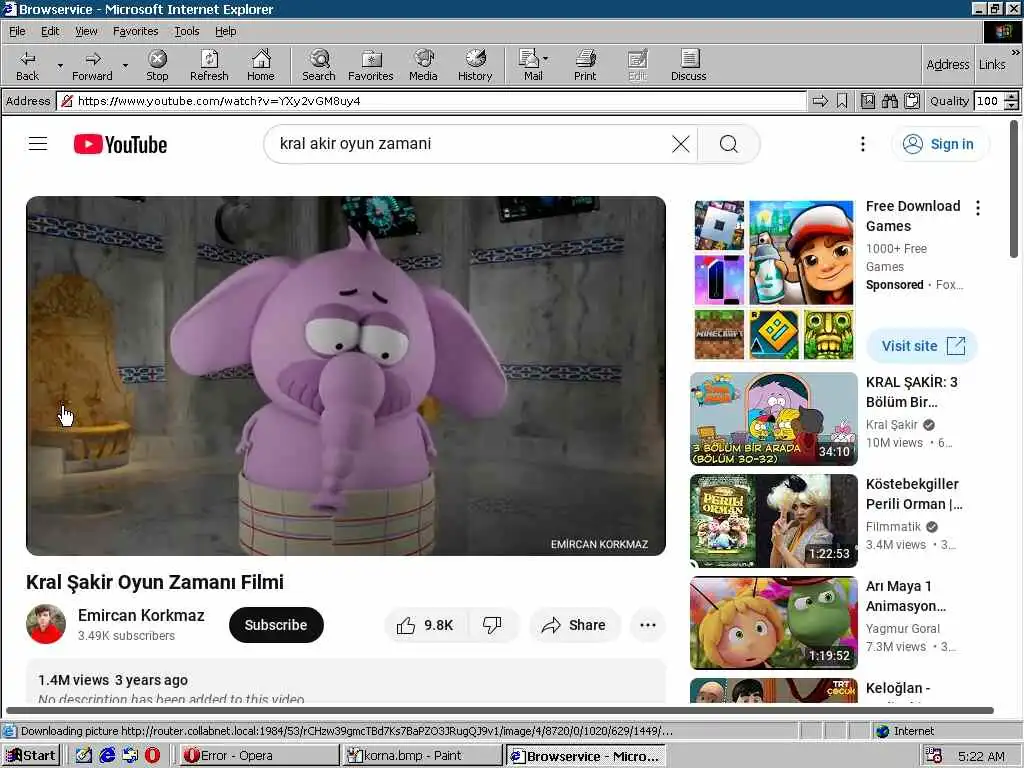Click the Back toolbar button

(27, 65)
